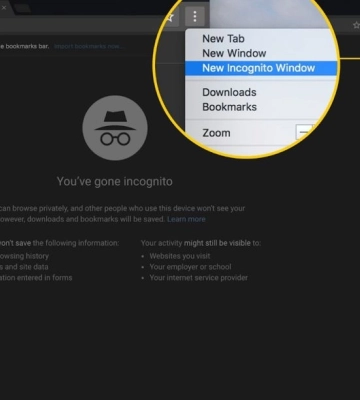This screenshot has width=360, height=400.
Task: Select New Tab from the menu
Action: coord(223,39)
